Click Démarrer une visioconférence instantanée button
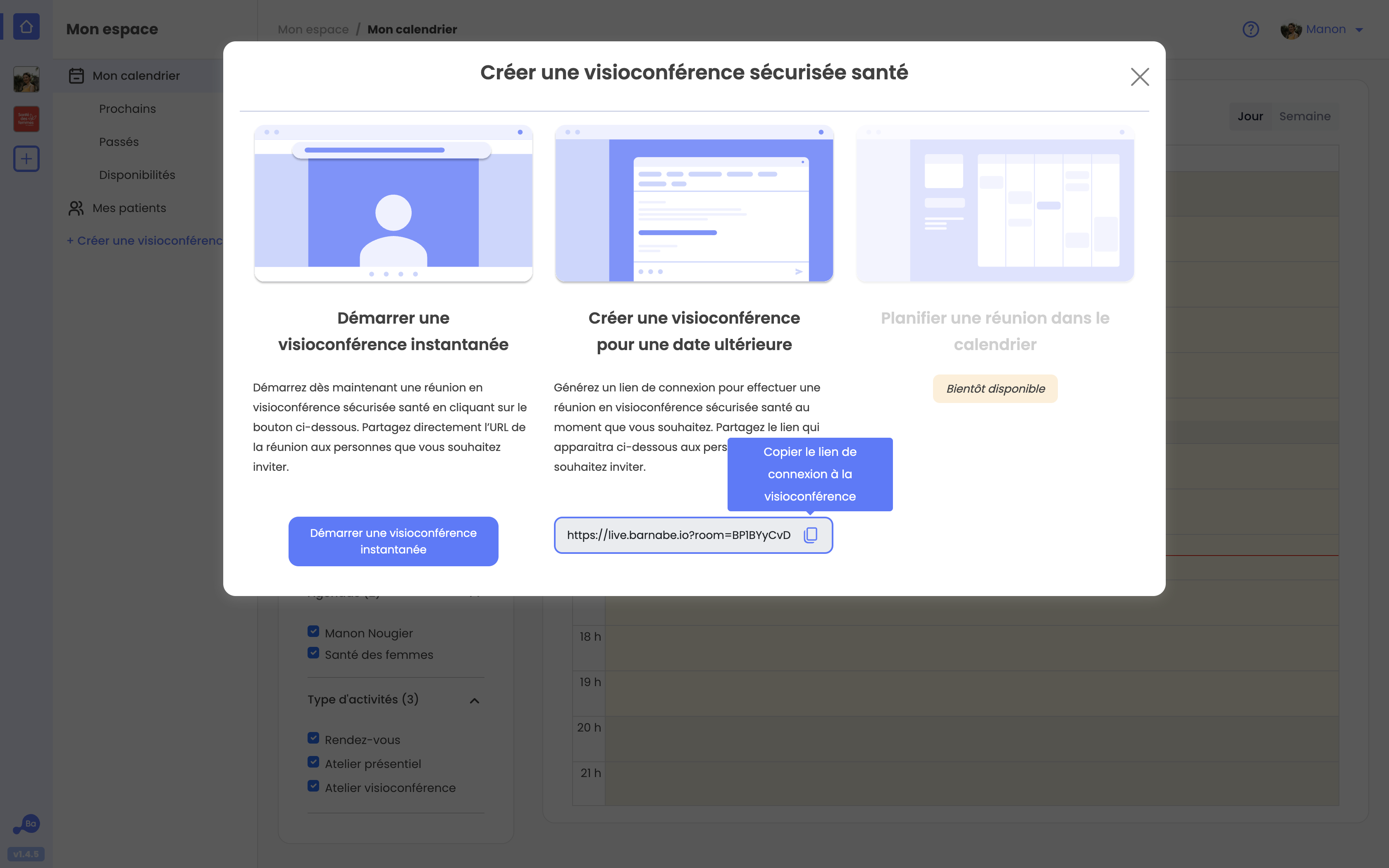1389x868 pixels. click(393, 541)
